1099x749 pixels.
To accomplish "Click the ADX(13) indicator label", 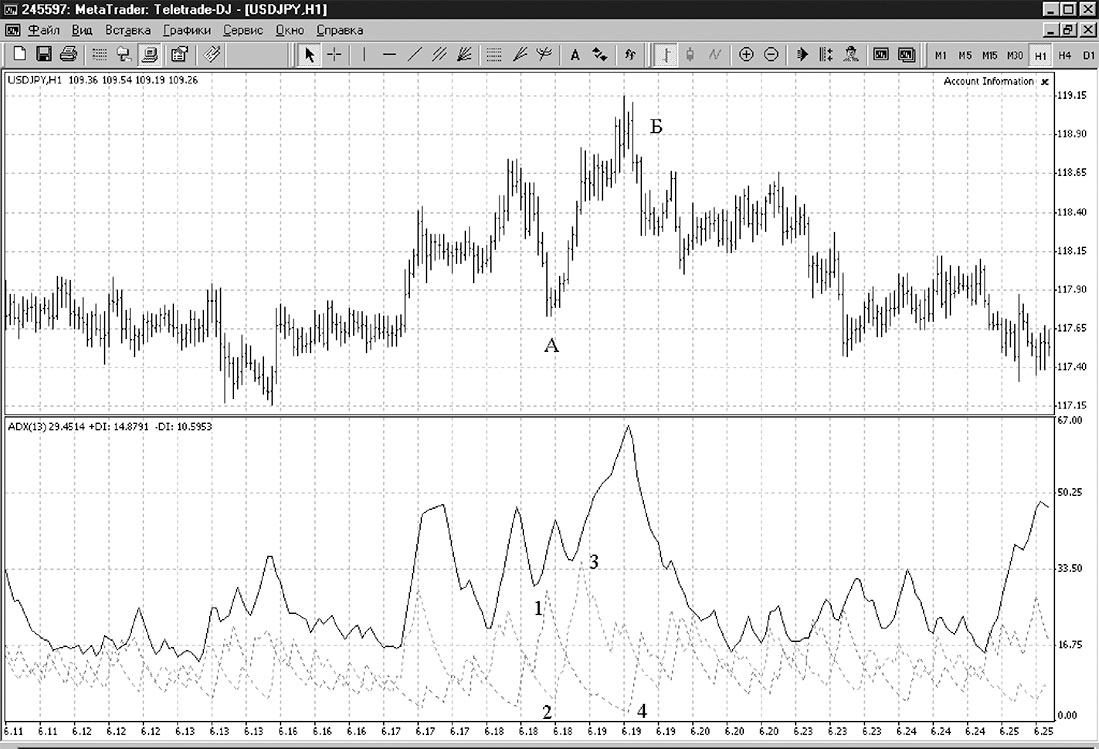I will point(109,426).
